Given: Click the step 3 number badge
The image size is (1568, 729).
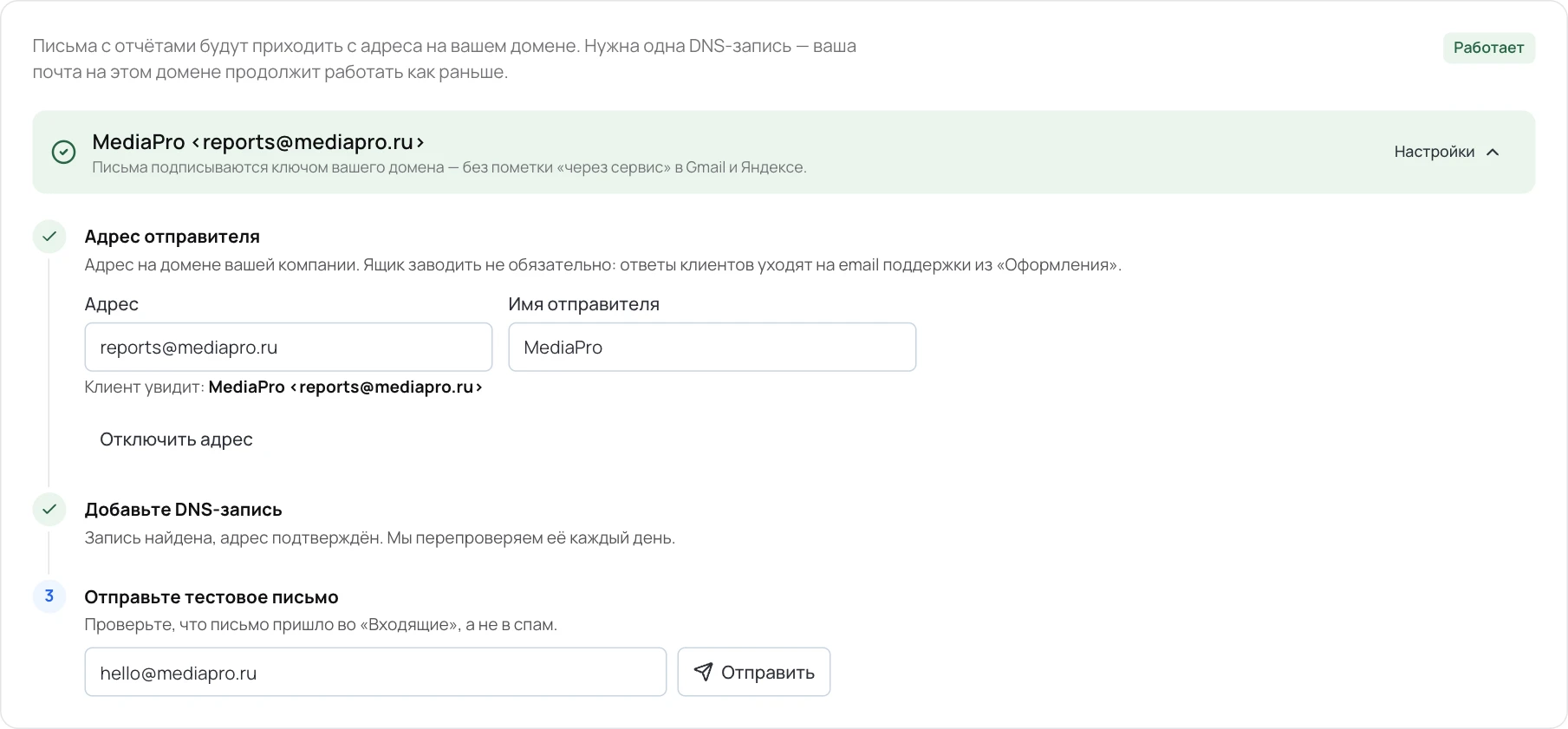Looking at the screenshot, I should point(49,596).
